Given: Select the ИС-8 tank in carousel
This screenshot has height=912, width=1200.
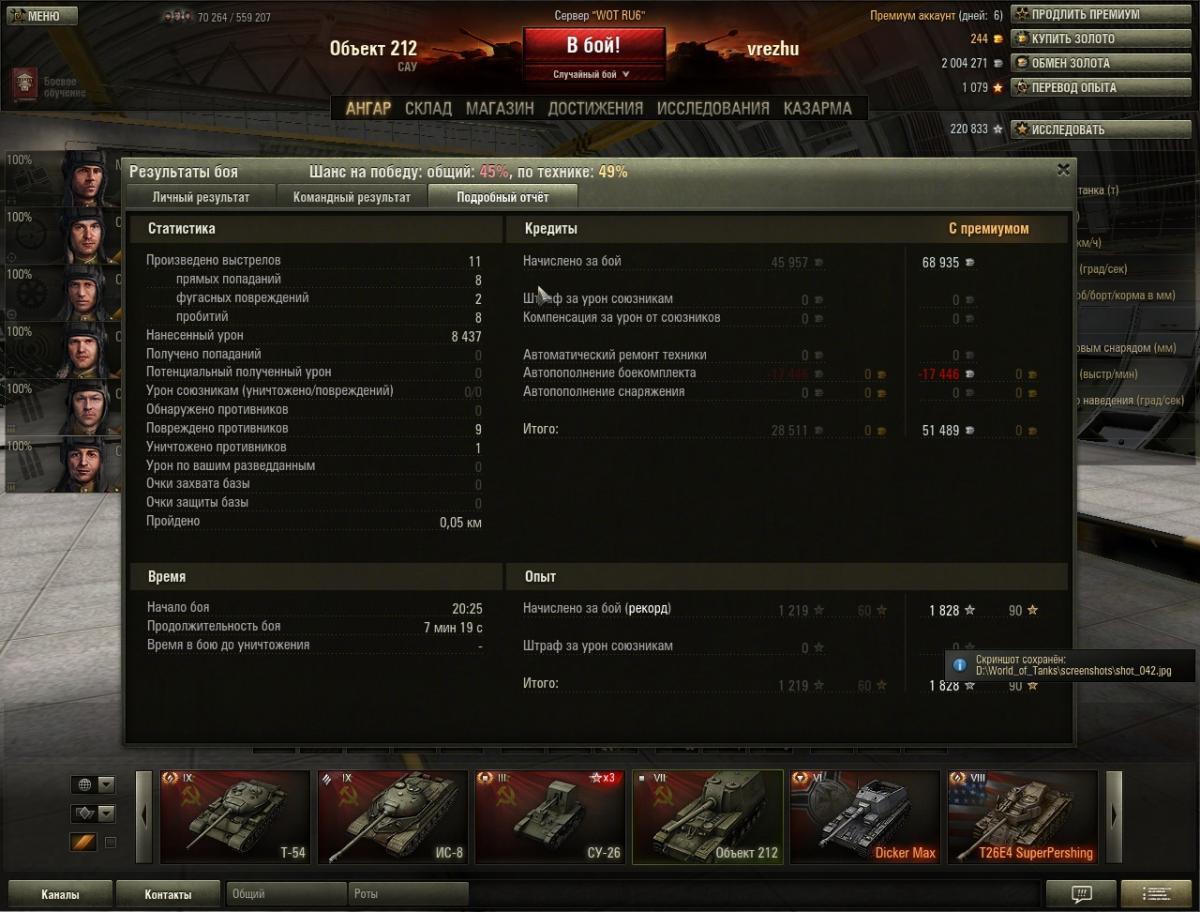Looking at the screenshot, I should click(392, 816).
